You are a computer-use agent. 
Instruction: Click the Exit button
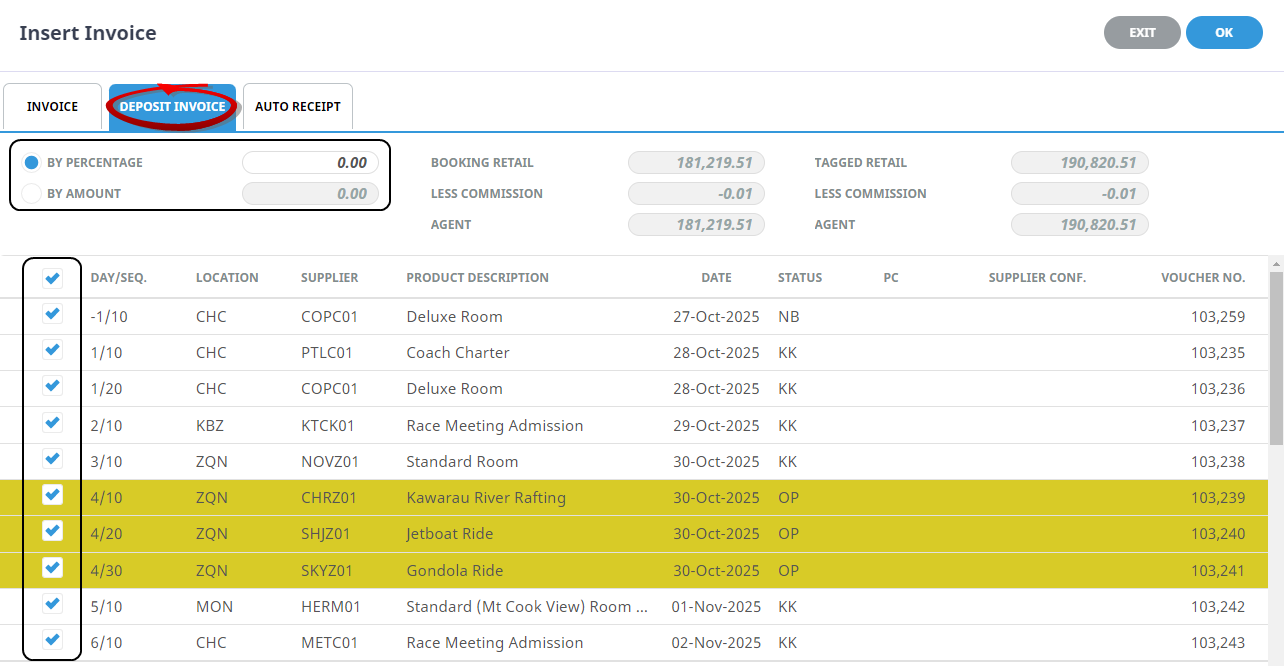click(x=1142, y=33)
